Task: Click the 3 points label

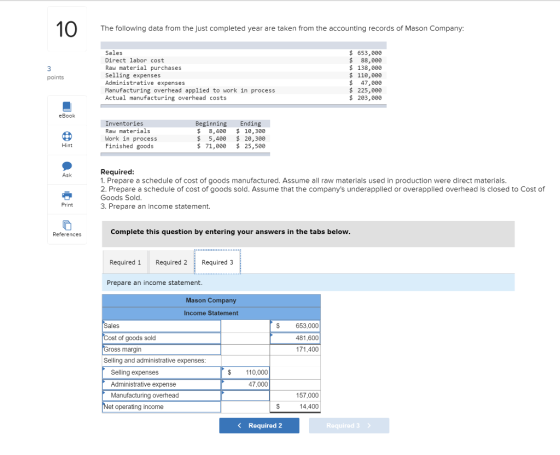Action: coord(55,73)
